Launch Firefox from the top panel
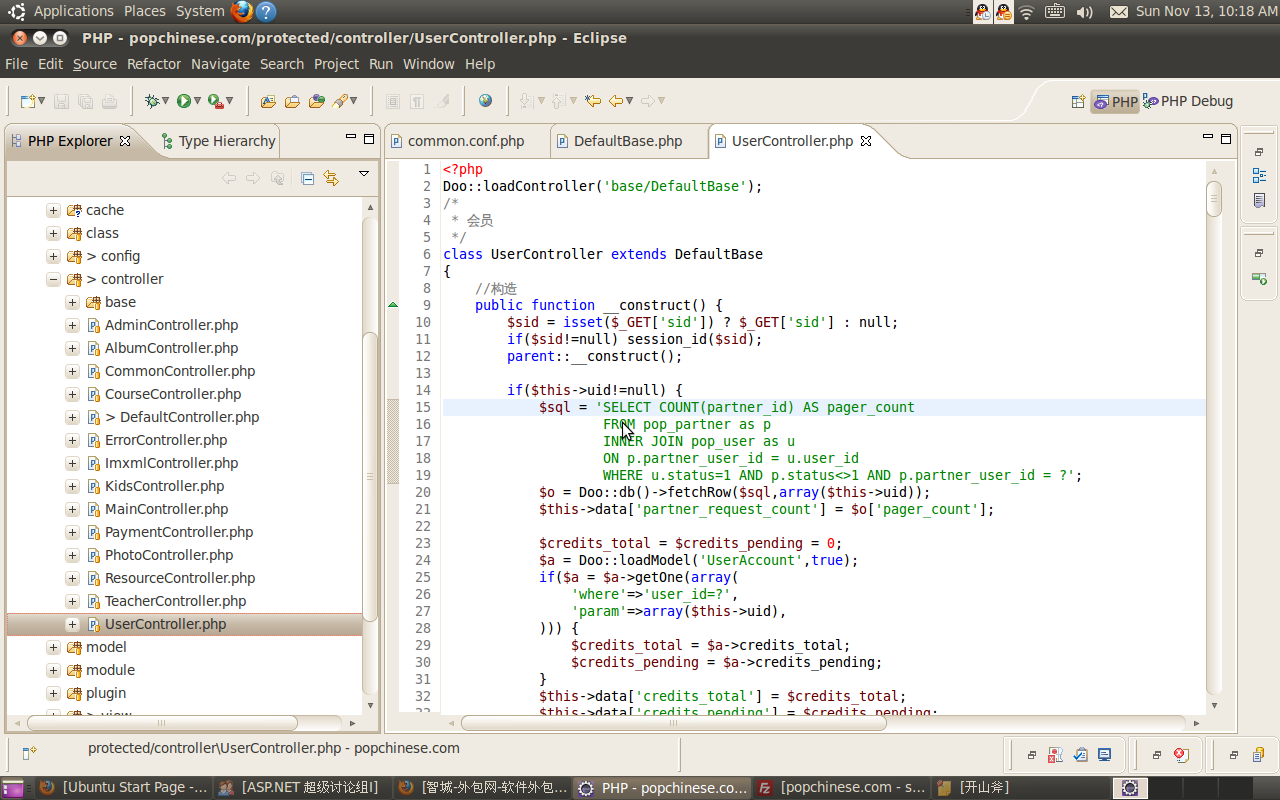This screenshot has width=1280, height=800. (x=241, y=12)
